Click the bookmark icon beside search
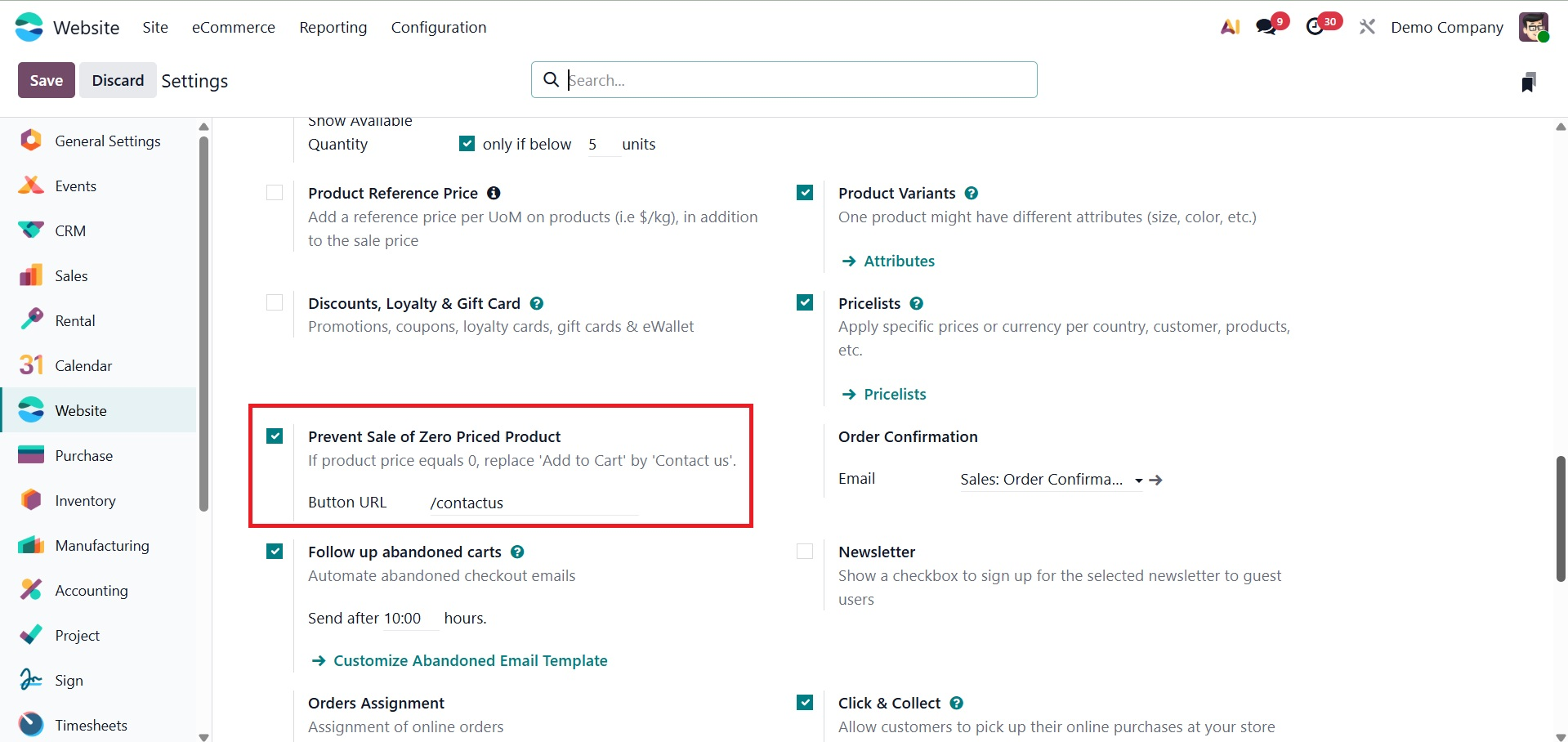The image size is (1568, 742). click(1529, 82)
